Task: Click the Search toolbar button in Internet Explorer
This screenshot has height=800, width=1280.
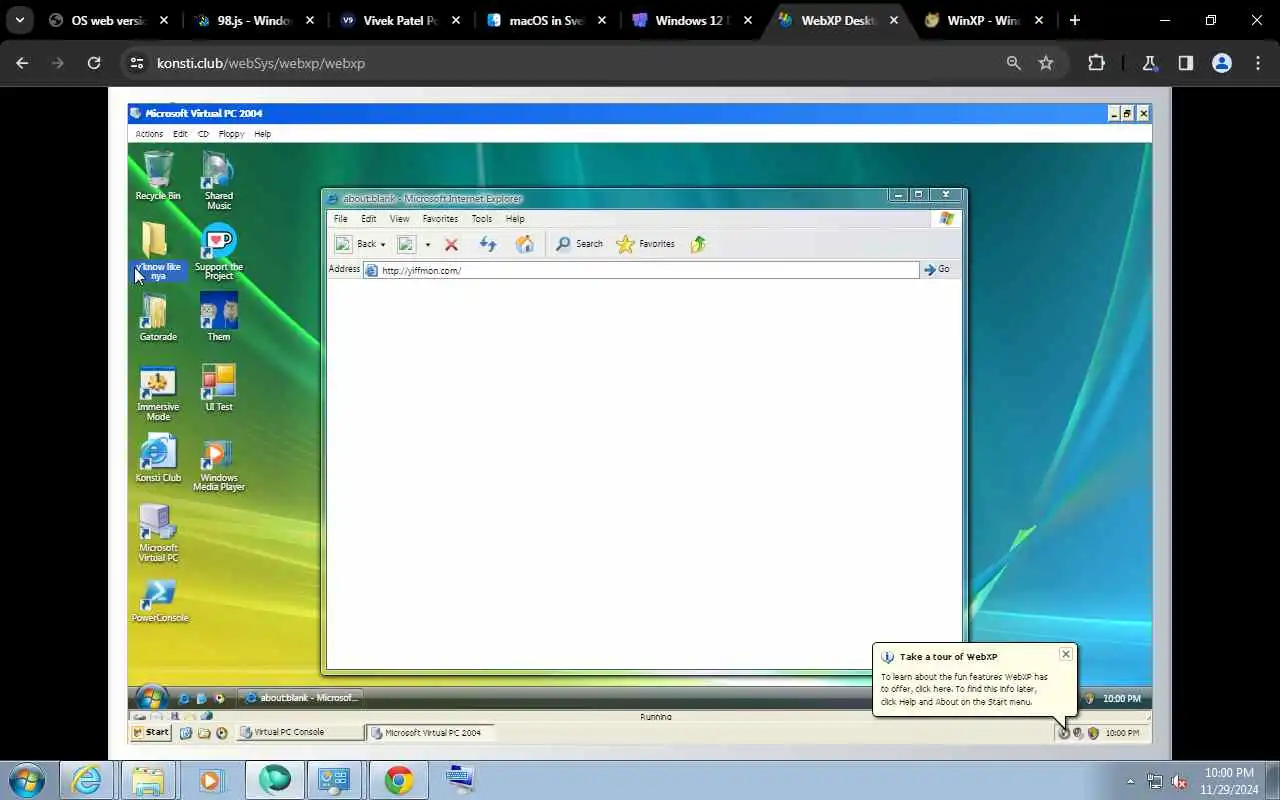Action: [x=579, y=244]
